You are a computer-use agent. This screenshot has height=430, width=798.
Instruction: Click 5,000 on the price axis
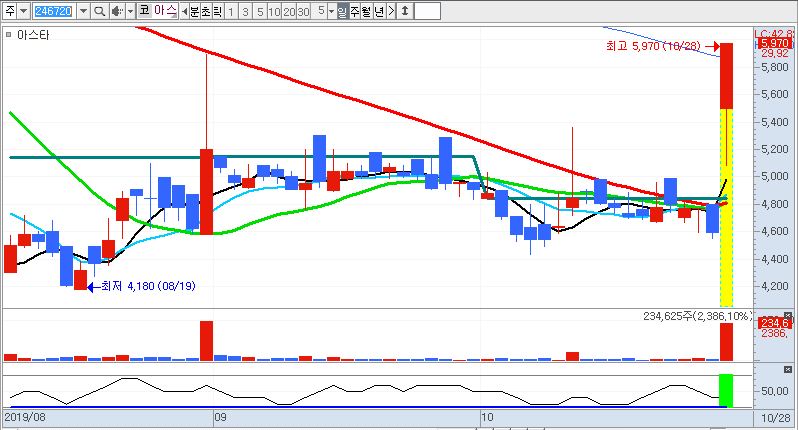coord(775,177)
